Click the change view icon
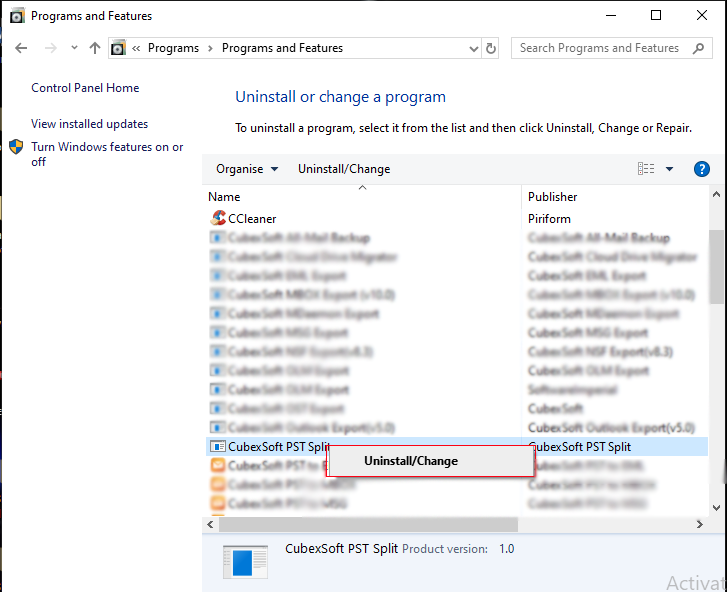The width and height of the screenshot is (727, 592). click(646, 169)
